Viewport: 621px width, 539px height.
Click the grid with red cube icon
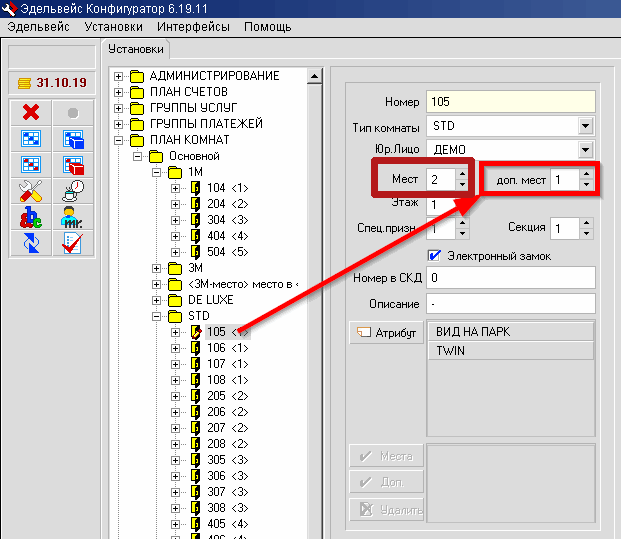click(72, 164)
